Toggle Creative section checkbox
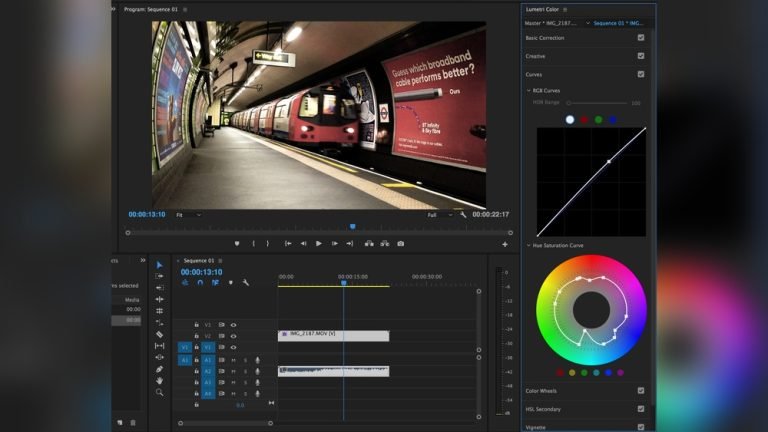 pos(641,56)
